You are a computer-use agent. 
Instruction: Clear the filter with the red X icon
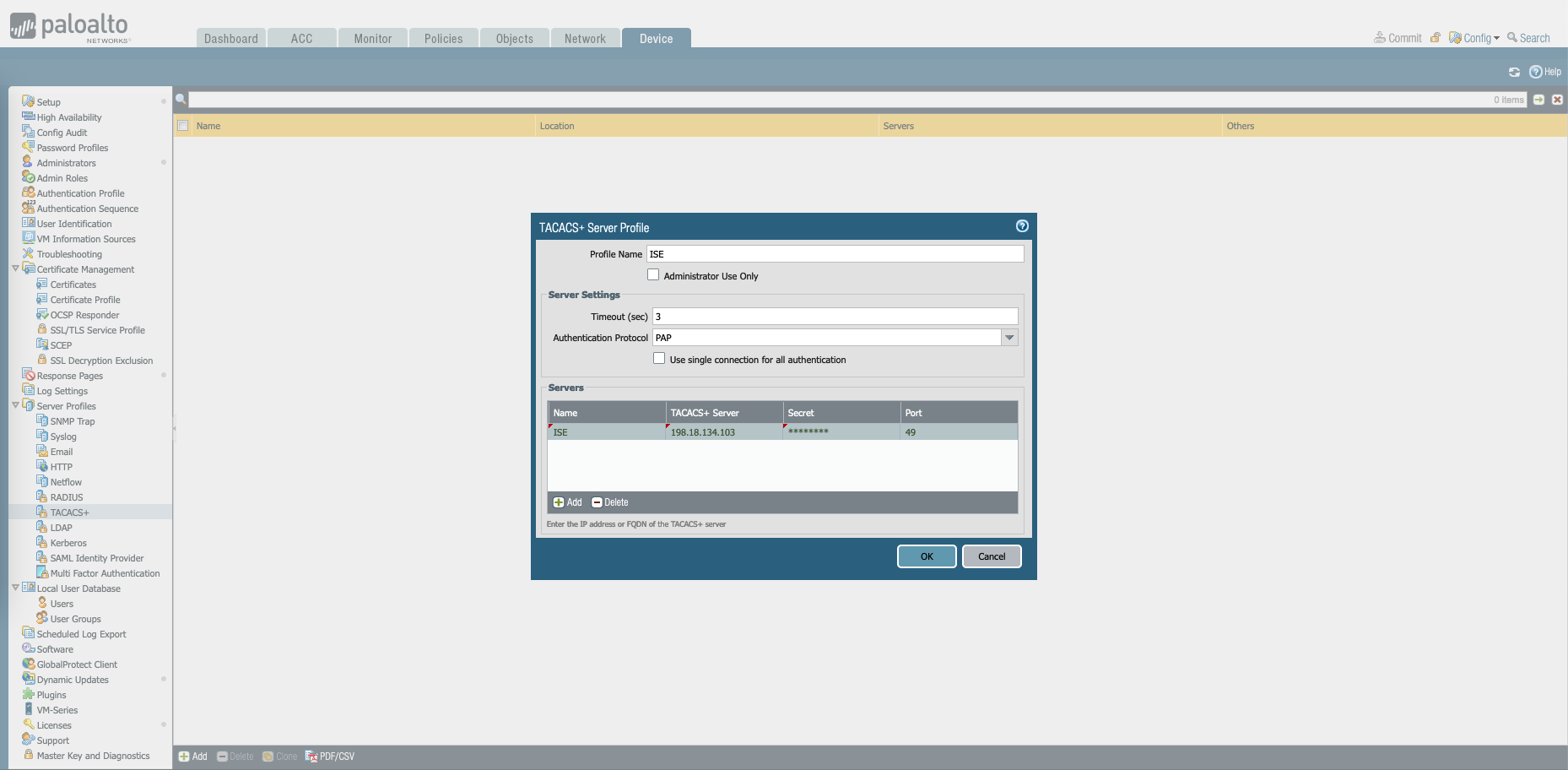pyautogui.click(x=1557, y=100)
